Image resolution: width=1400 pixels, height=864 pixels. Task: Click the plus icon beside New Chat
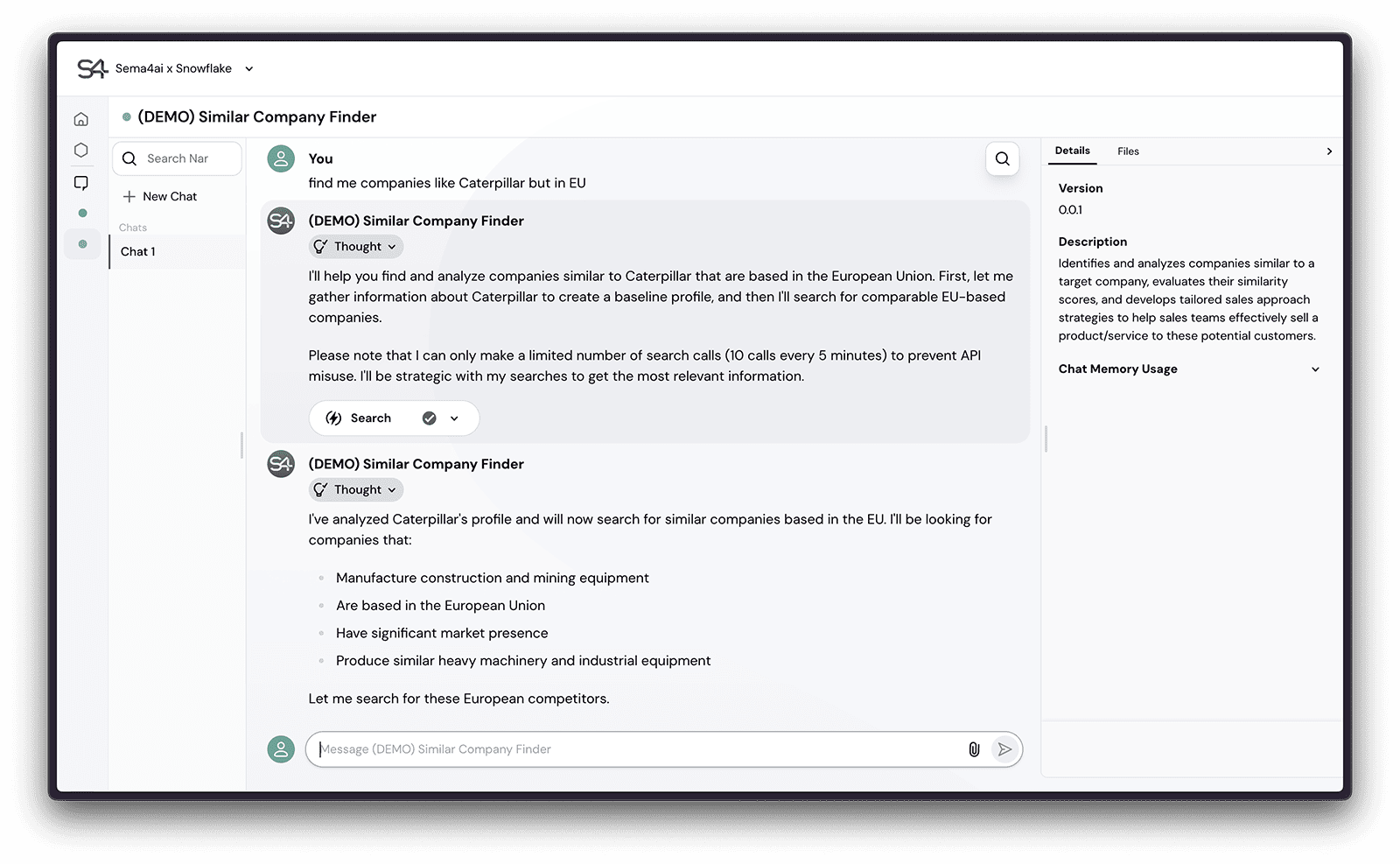(129, 197)
